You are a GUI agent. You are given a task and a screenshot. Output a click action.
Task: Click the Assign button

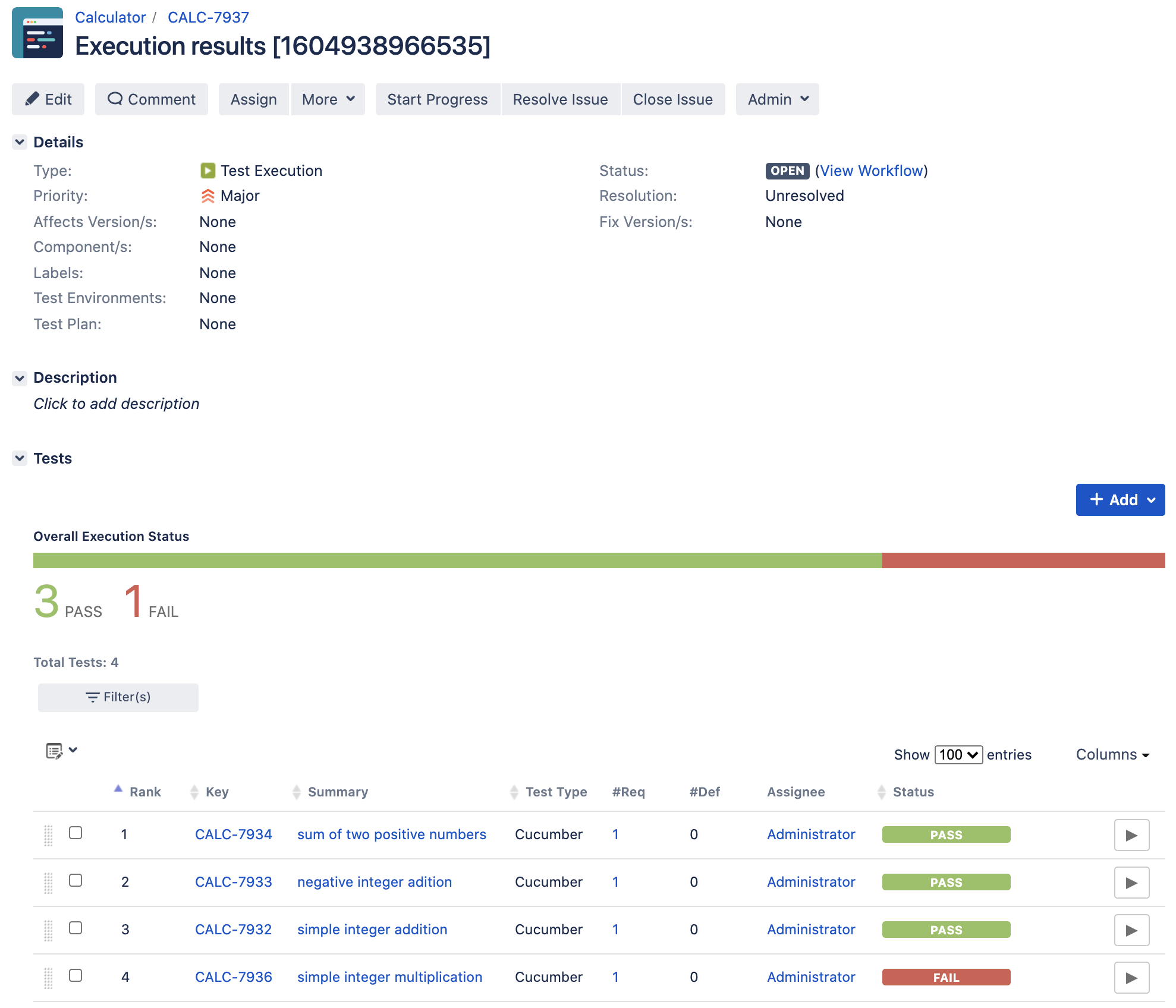coord(254,99)
